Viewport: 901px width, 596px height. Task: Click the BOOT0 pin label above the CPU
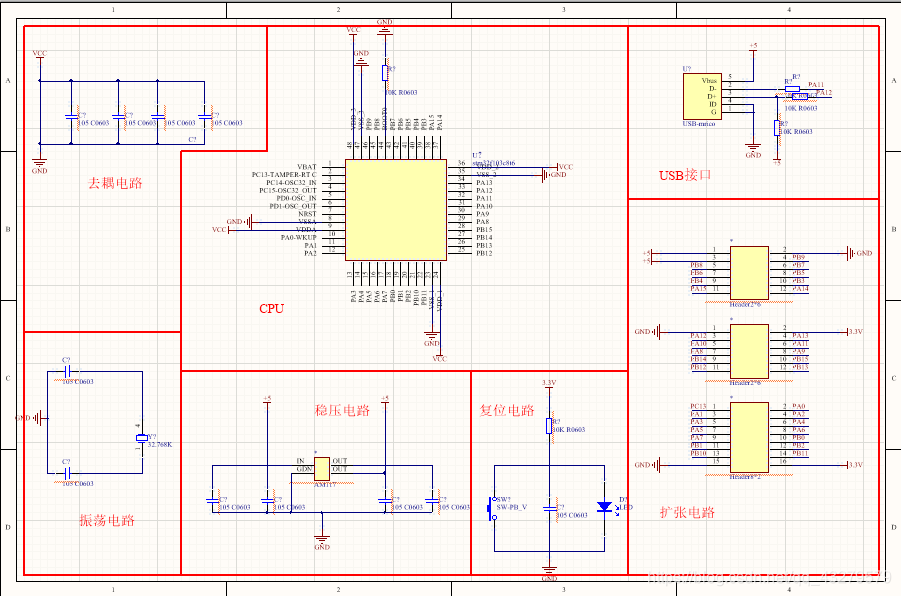pyautogui.click(x=384, y=118)
